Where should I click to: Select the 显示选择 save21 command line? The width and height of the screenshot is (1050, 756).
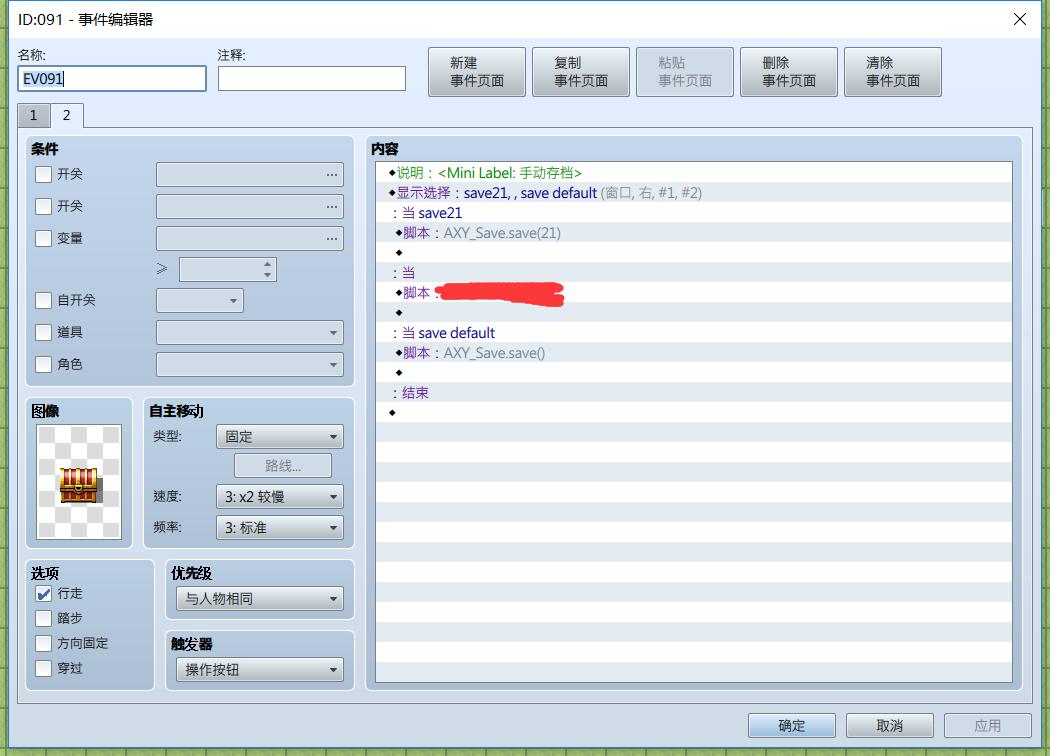694,193
